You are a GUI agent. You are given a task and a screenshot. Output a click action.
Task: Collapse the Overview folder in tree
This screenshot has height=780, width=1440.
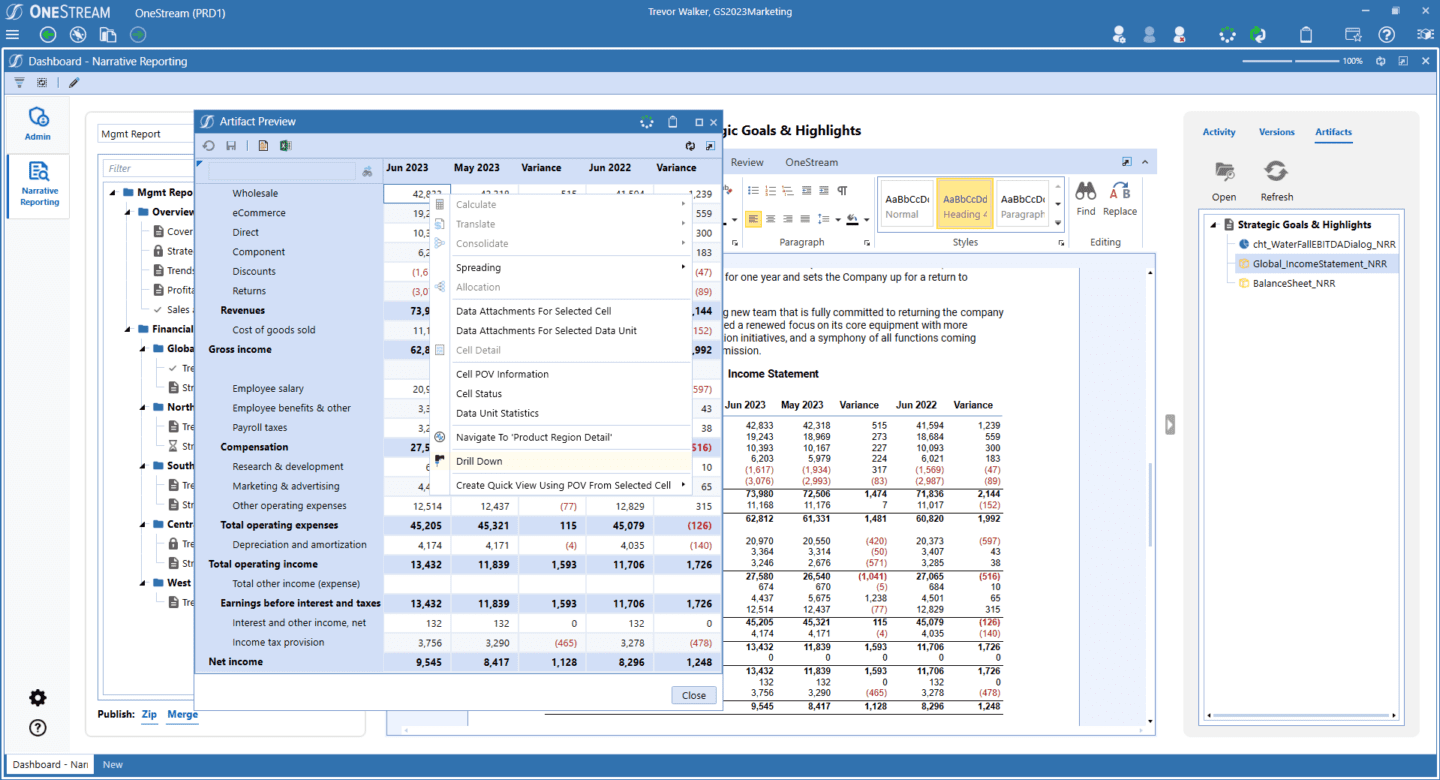128,212
